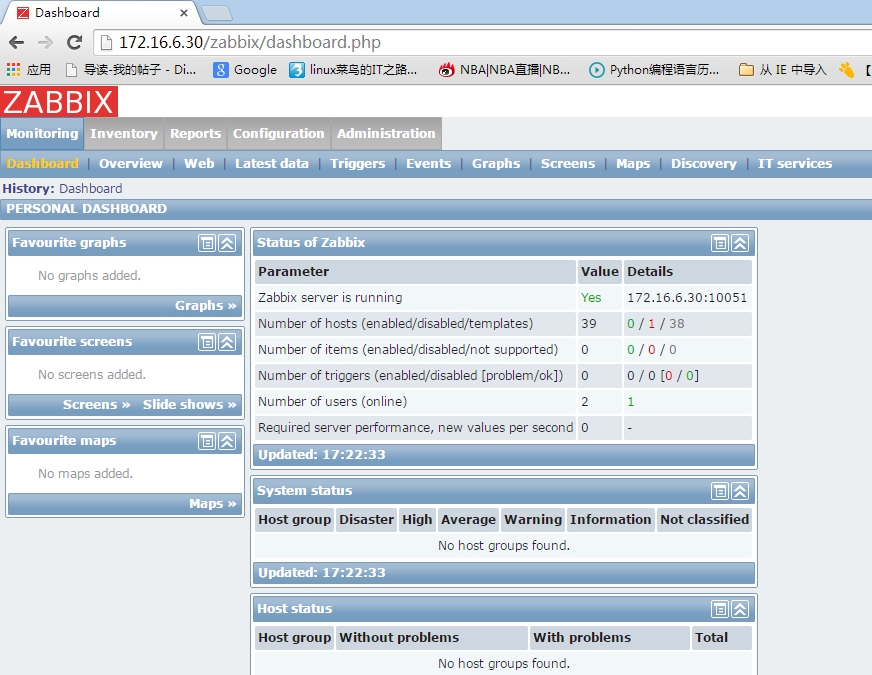Screen dimensions: 872x675
Task: Click the Not classified column header
Action: pos(704,519)
